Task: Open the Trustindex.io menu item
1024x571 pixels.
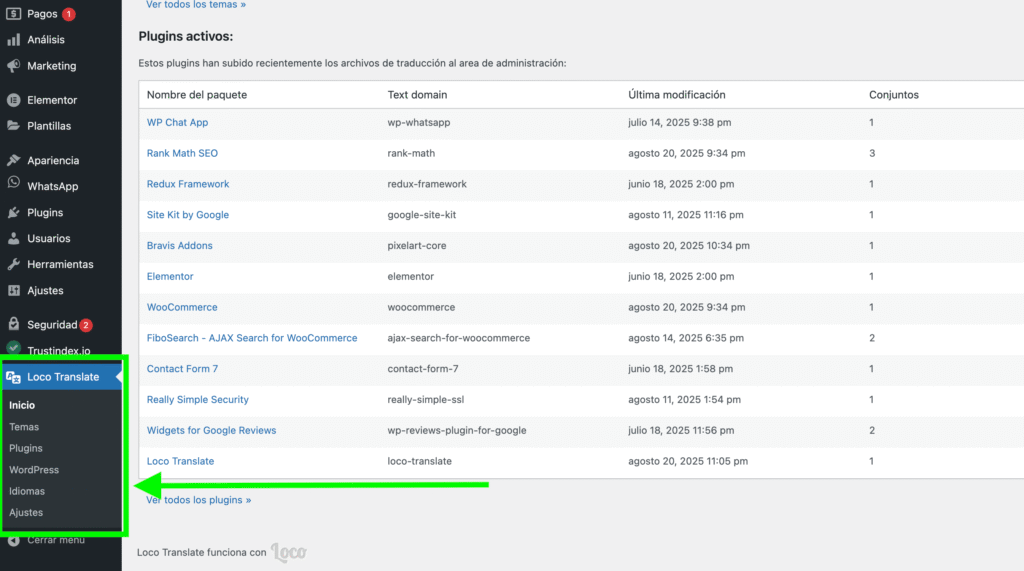Action: click(x=61, y=350)
